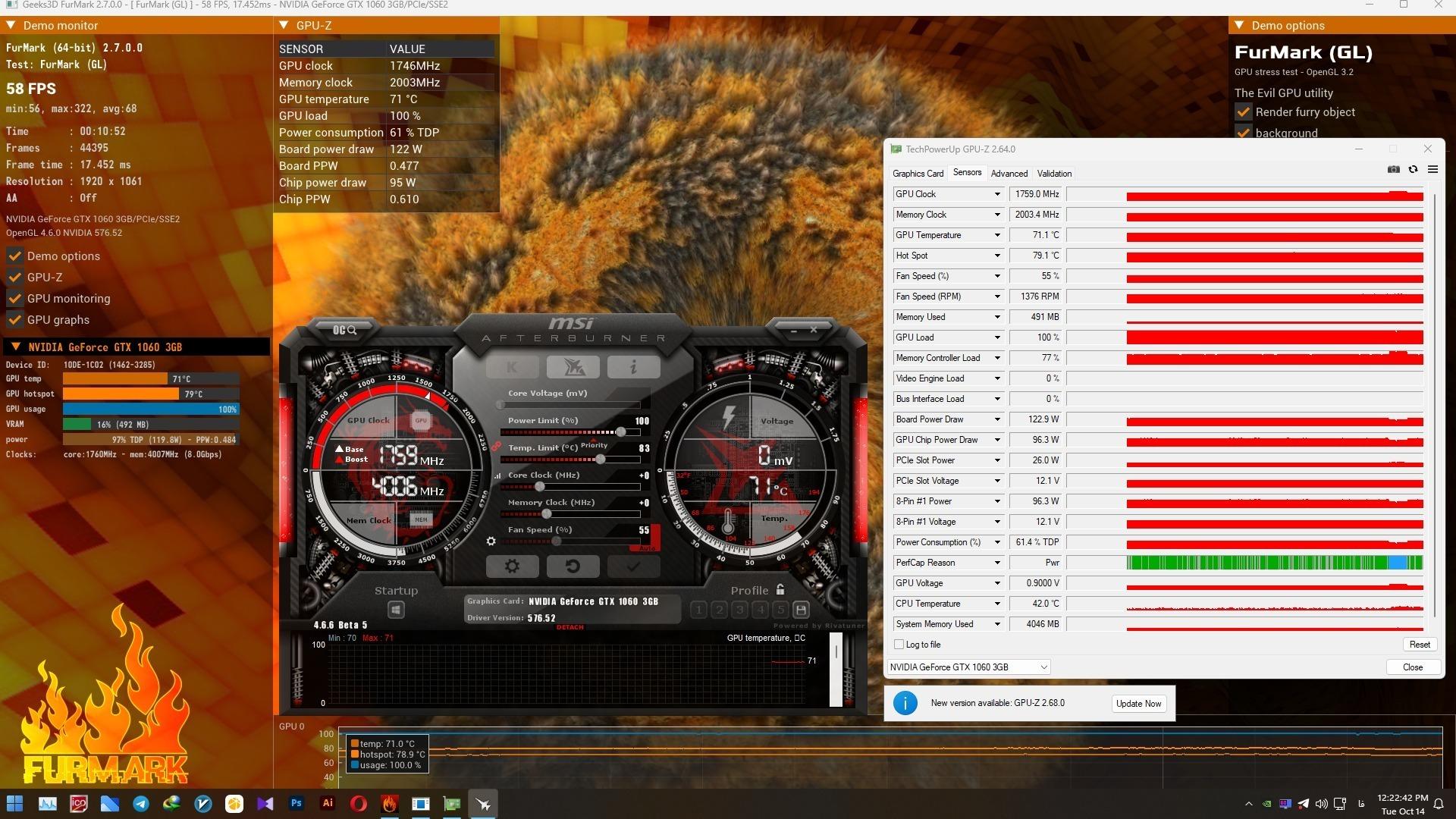Open the Advanced tab in GPU-Z

pos(1009,174)
